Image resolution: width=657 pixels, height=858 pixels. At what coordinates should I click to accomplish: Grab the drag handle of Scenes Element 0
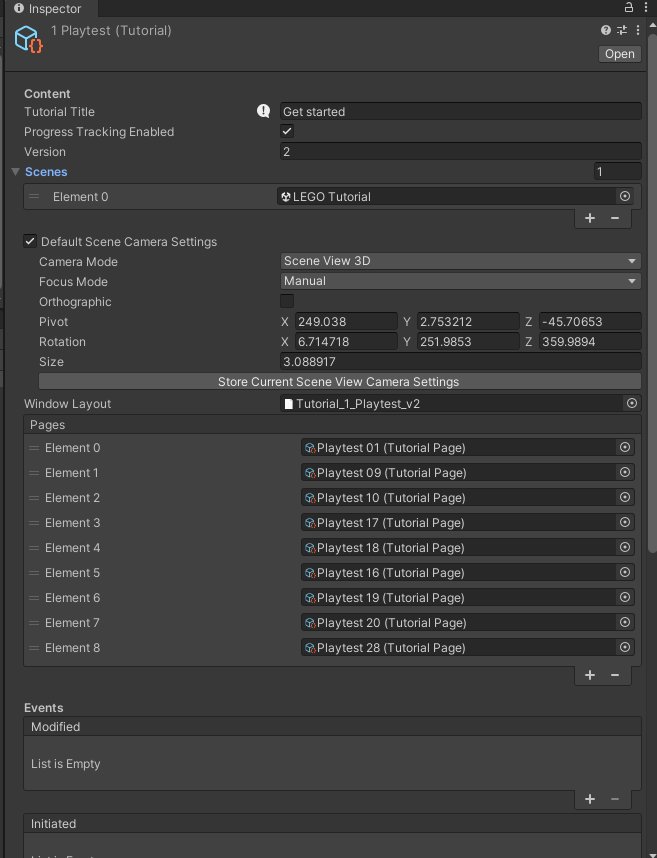click(34, 196)
